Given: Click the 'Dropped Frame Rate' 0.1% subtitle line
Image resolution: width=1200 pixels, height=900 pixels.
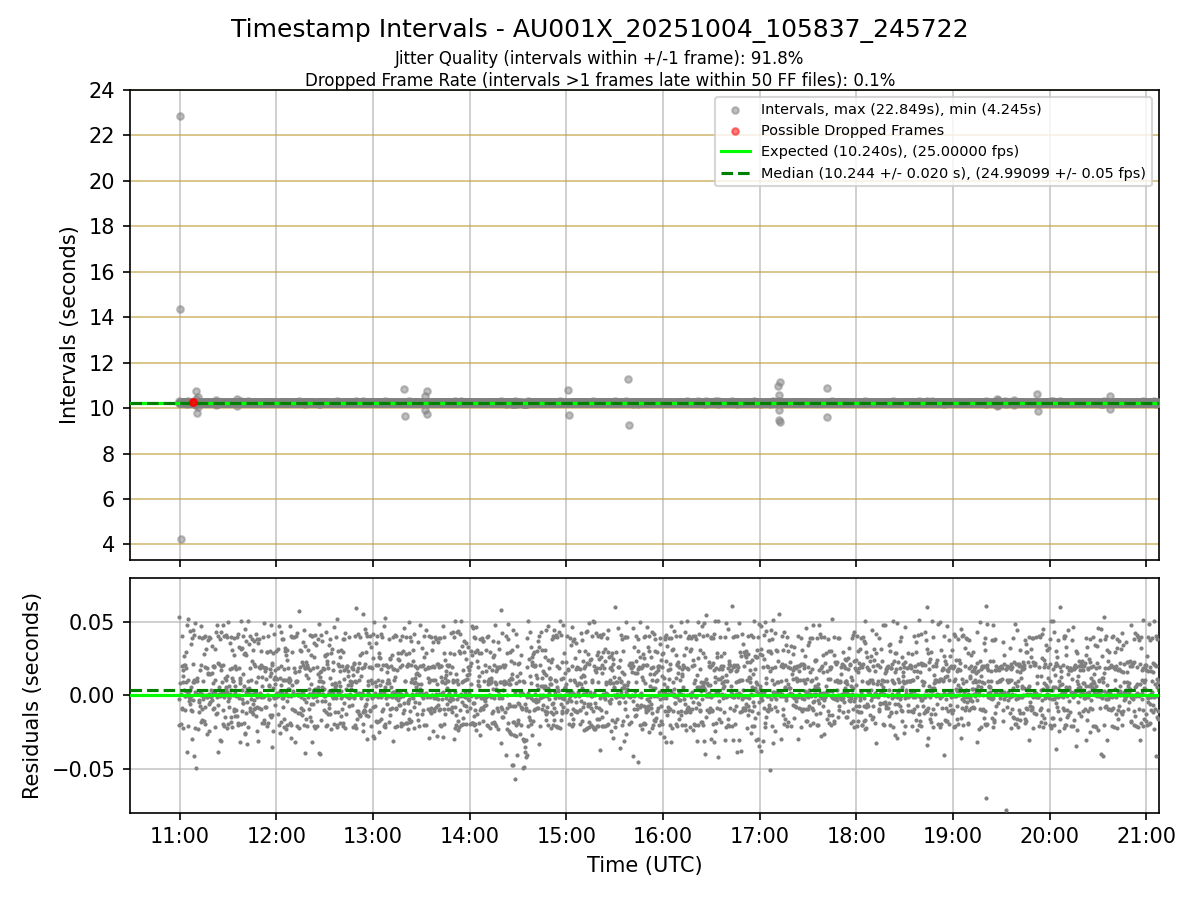Looking at the screenshot, I should pyautogui.click(x=599, y=79).
